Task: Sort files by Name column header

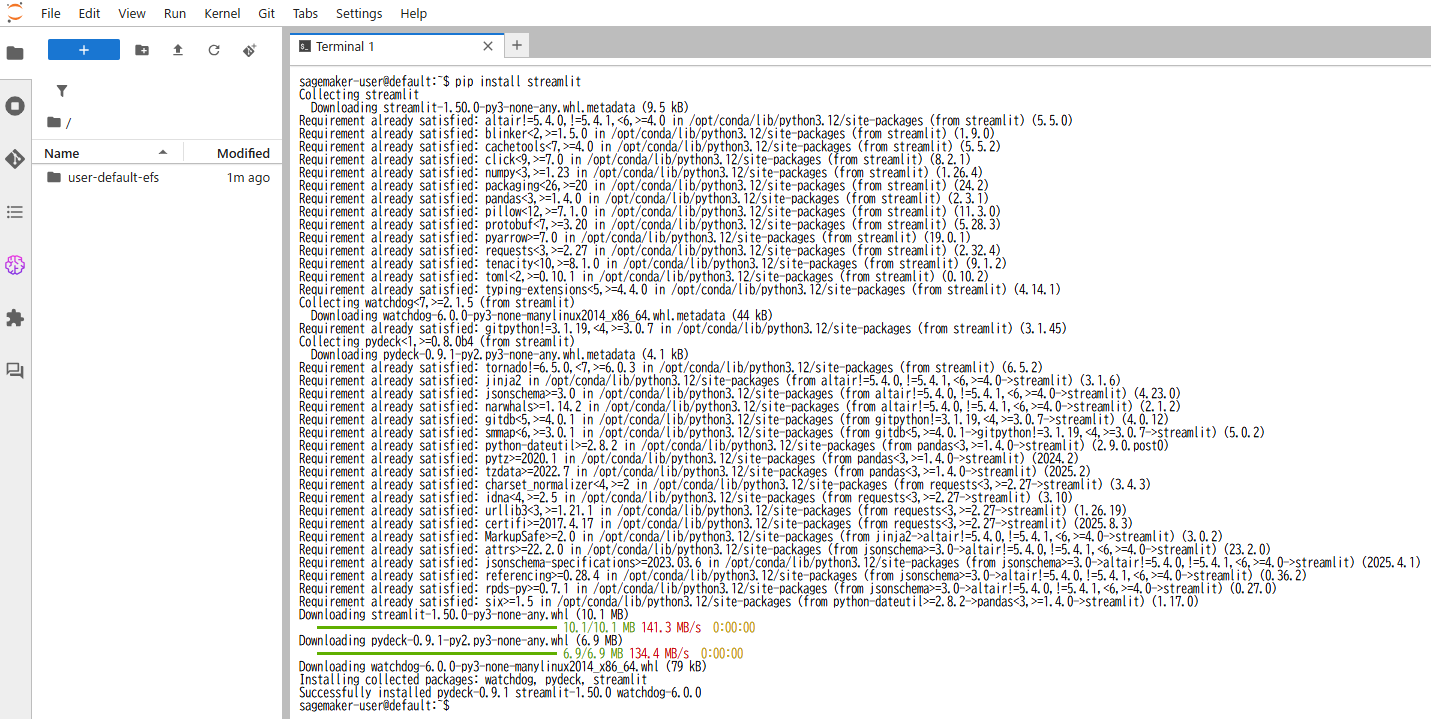Action: 62,153
